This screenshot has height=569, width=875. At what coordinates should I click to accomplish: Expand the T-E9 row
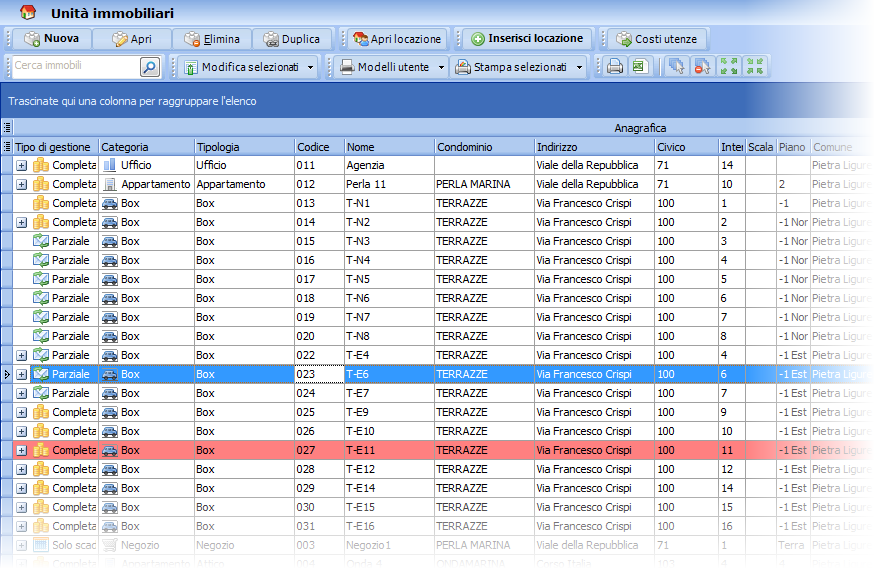click(21, 412)
